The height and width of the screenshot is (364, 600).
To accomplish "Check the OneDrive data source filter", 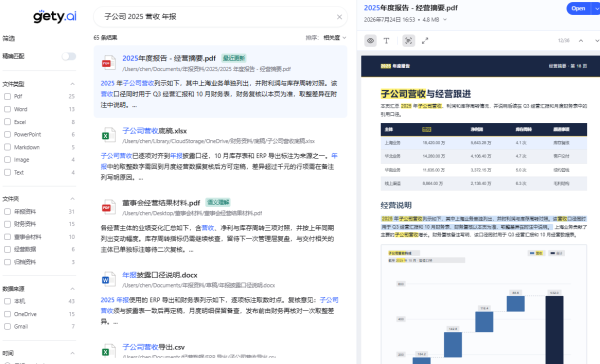I will [x=7, y=314].
